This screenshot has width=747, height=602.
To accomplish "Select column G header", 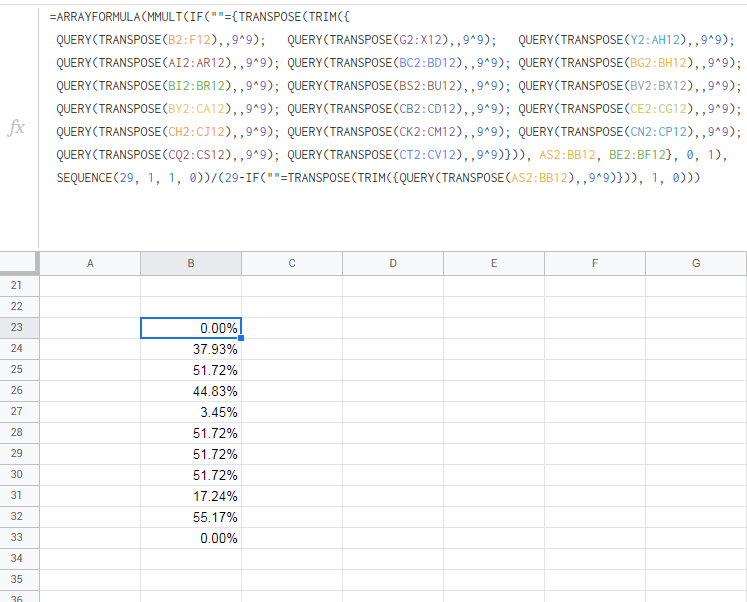I will pos(696,263).
